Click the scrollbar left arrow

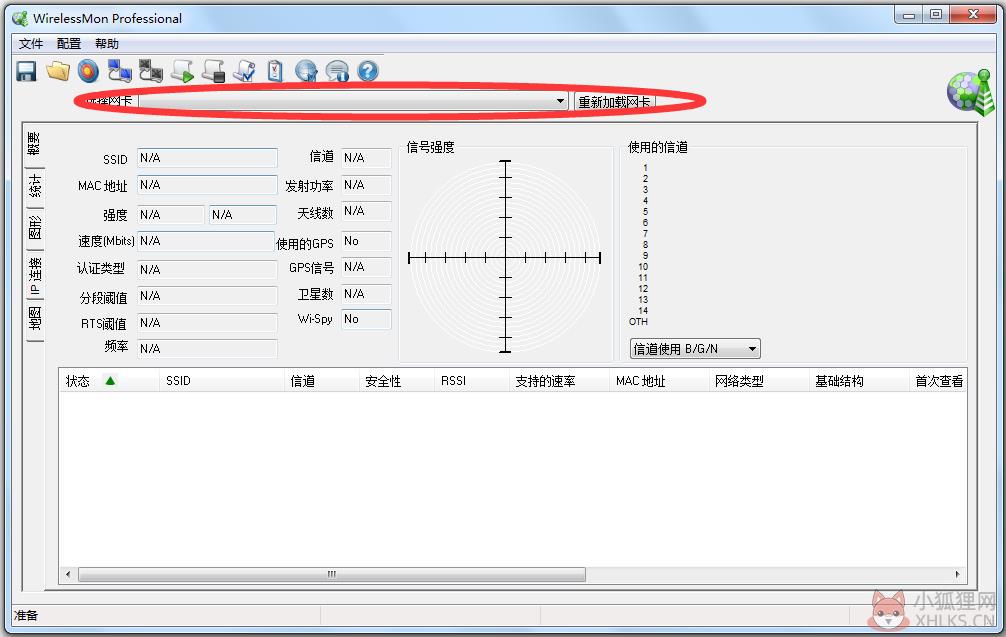[x=68, y=574]
